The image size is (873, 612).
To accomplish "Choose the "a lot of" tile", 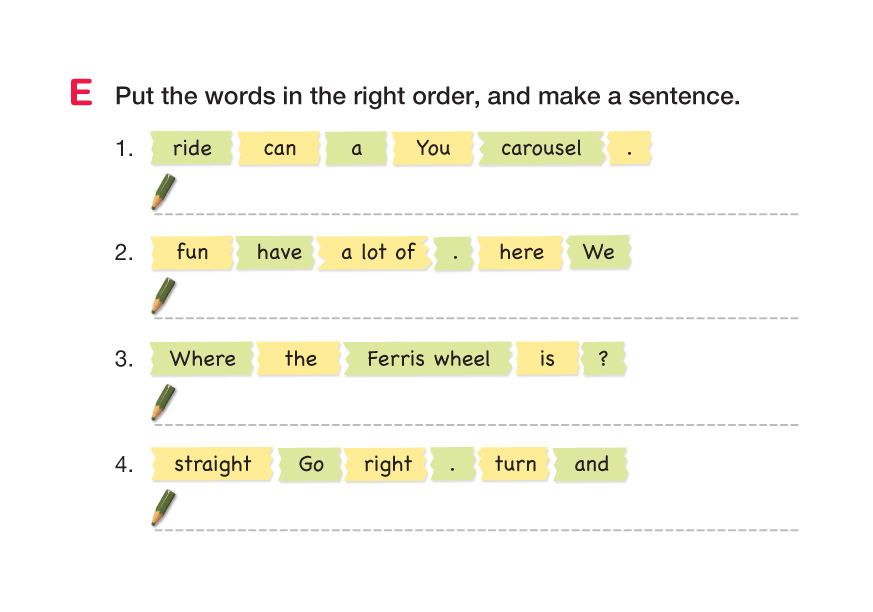I will (377, 253).
